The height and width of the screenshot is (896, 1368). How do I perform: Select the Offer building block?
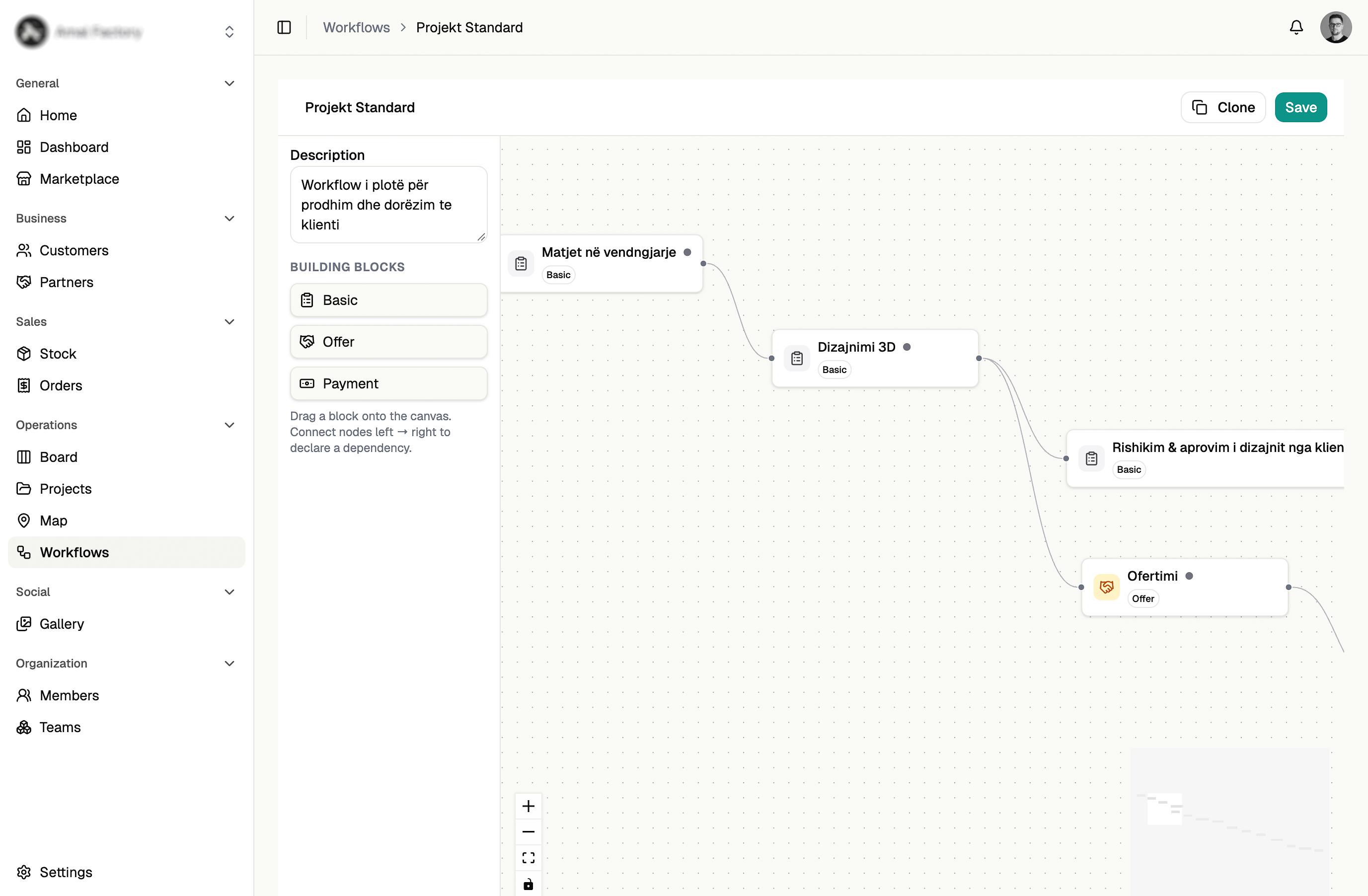click(x=388, y=342)
